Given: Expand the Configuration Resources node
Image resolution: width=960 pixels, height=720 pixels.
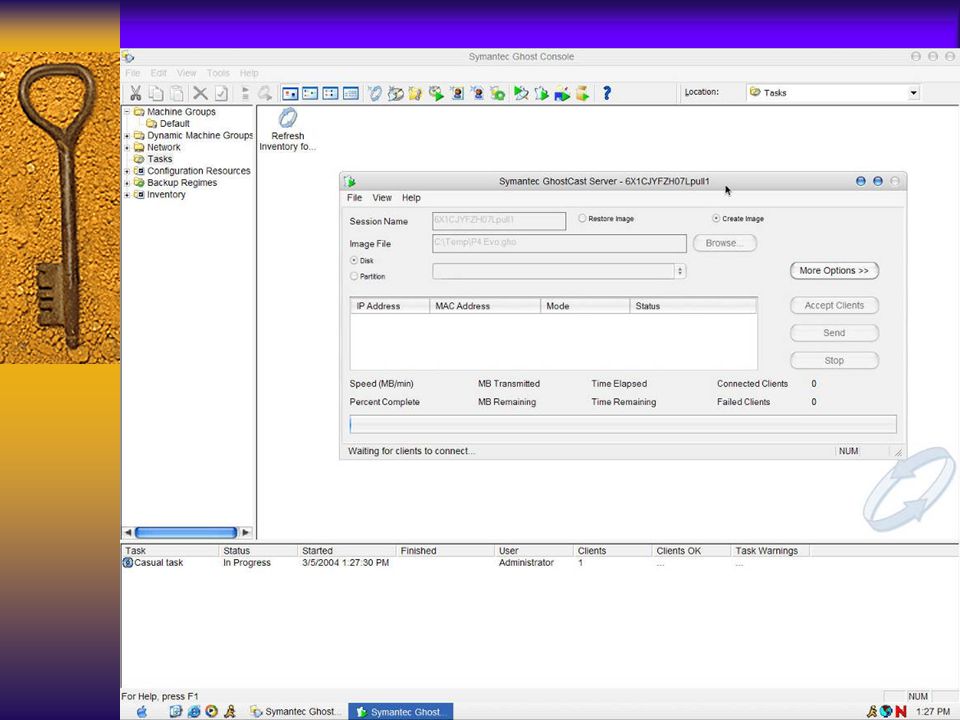Looking at the screenshot, I should [127, 171].
